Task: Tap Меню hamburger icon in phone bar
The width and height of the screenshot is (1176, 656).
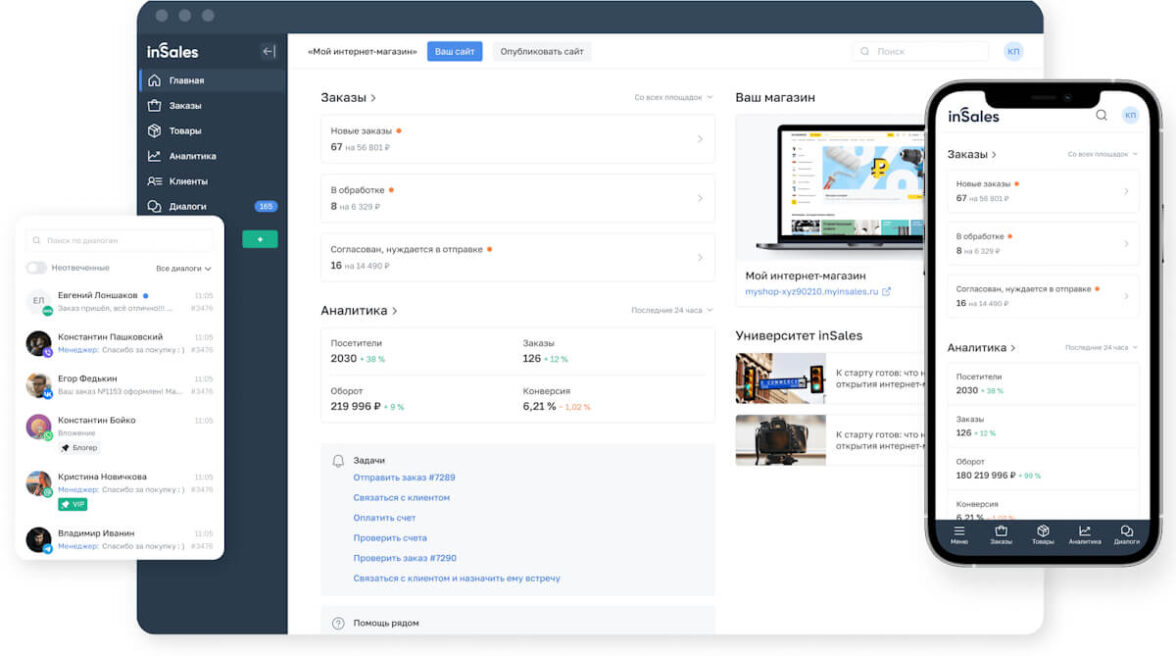Action: (959, 534)
